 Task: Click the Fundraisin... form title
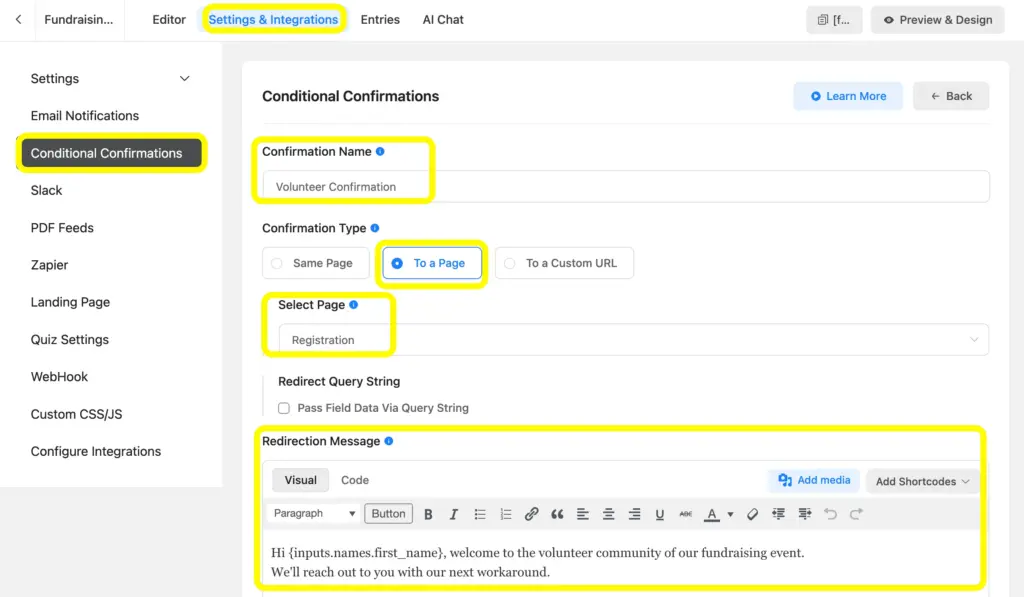[78, 20]
